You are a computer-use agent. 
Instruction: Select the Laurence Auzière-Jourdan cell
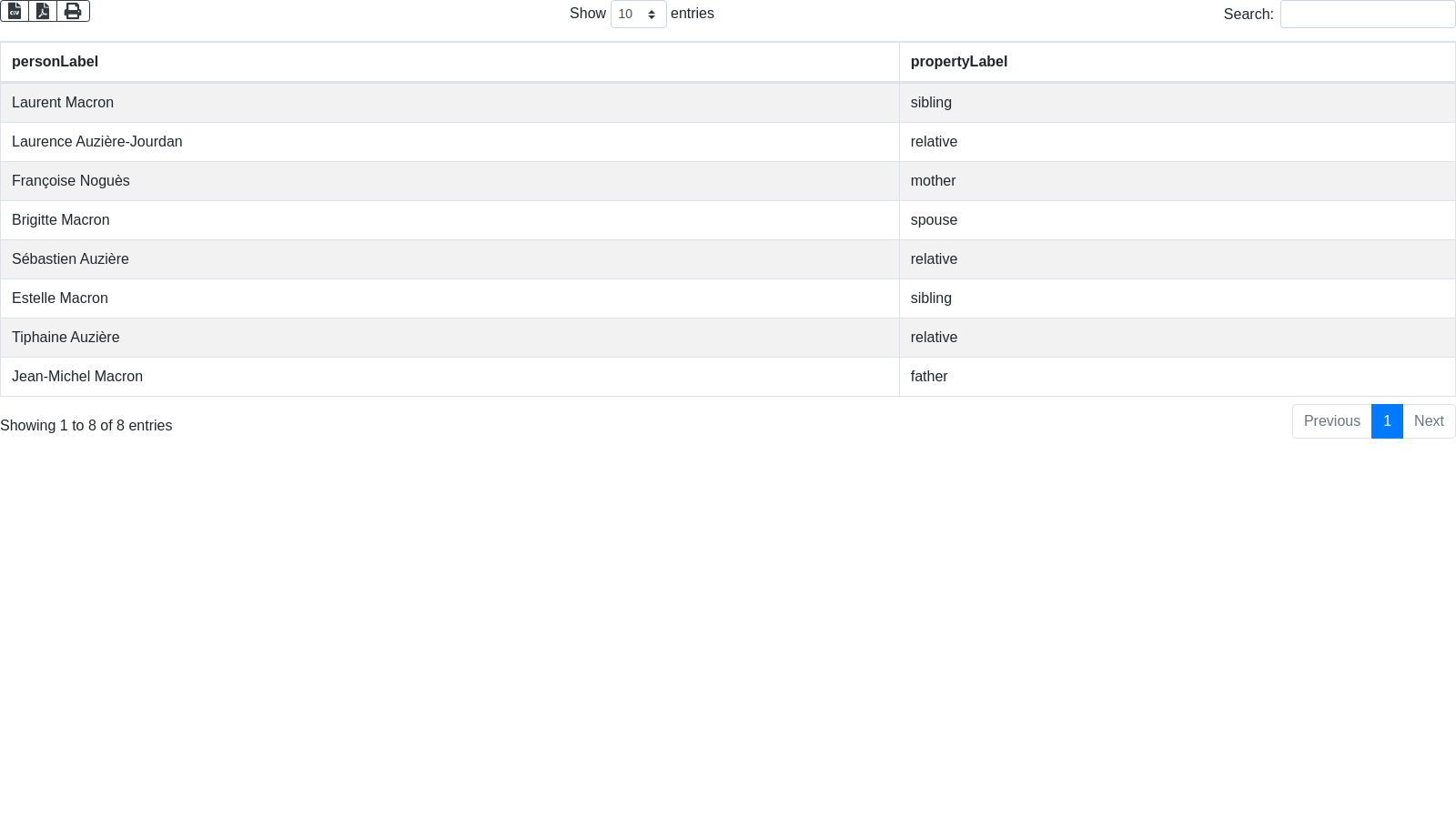pos(97,142)
